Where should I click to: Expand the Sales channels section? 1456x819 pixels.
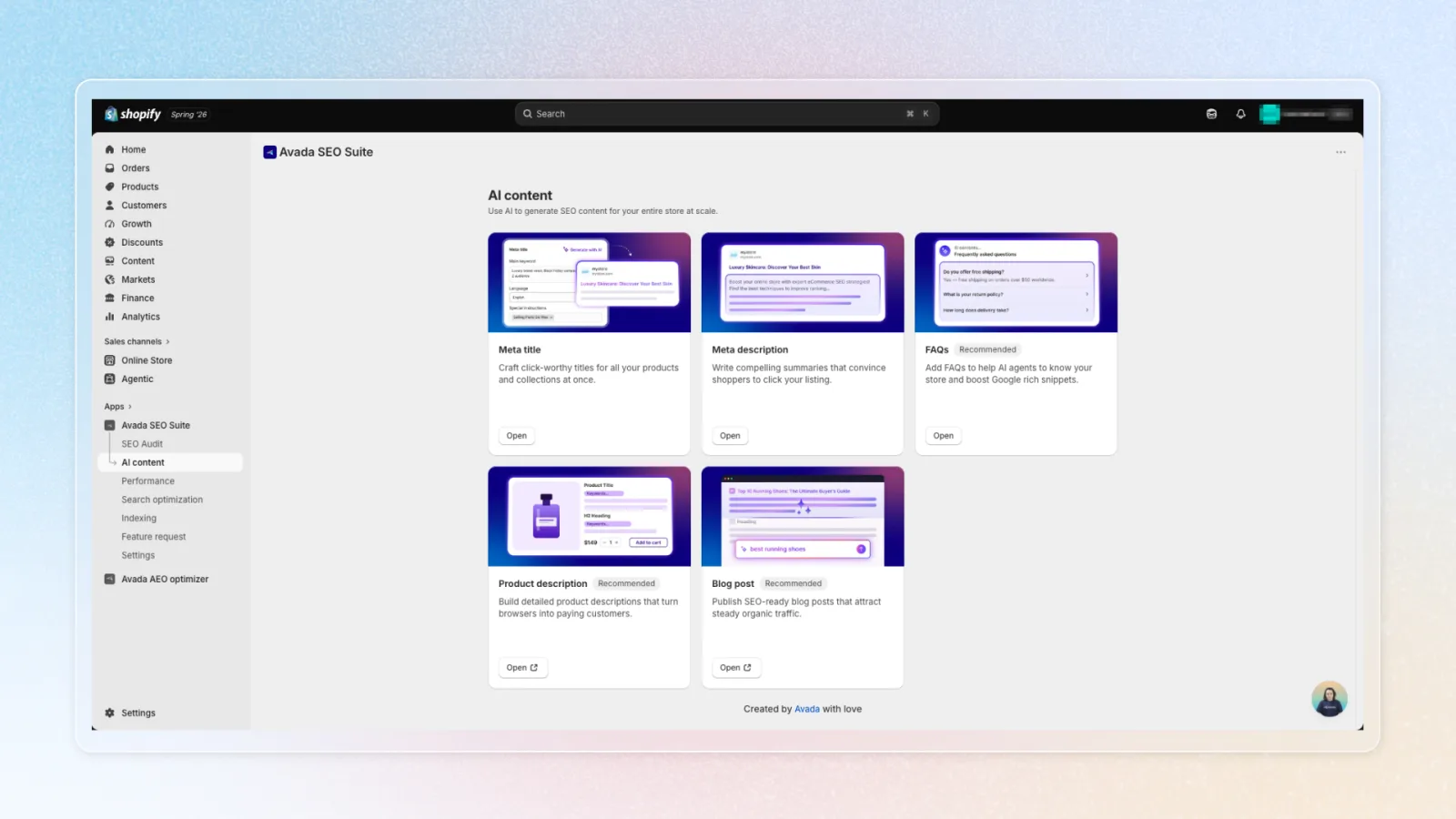pyautogui.click(x=136, y=342)
